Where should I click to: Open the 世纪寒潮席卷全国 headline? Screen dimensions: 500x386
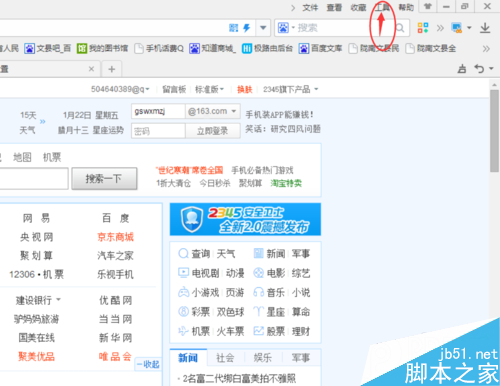pyautogui.click(x=189, y=170)
